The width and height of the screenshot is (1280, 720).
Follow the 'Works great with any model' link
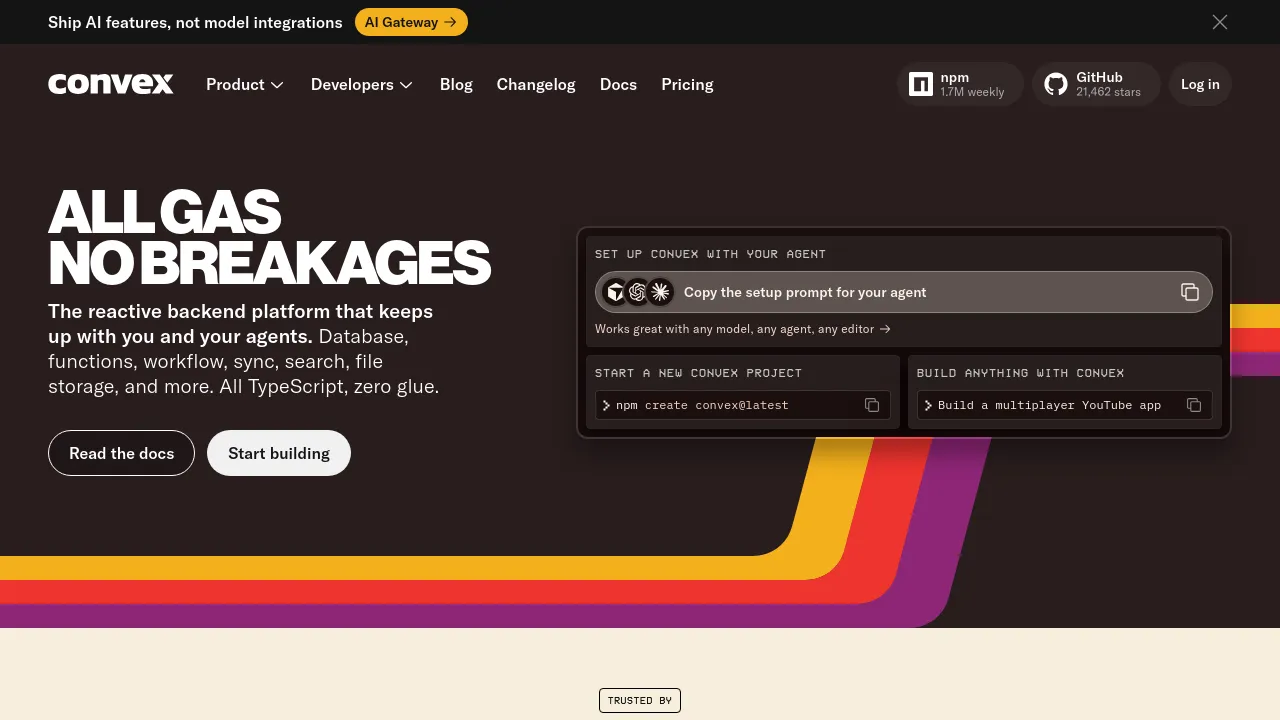[743, 329]
